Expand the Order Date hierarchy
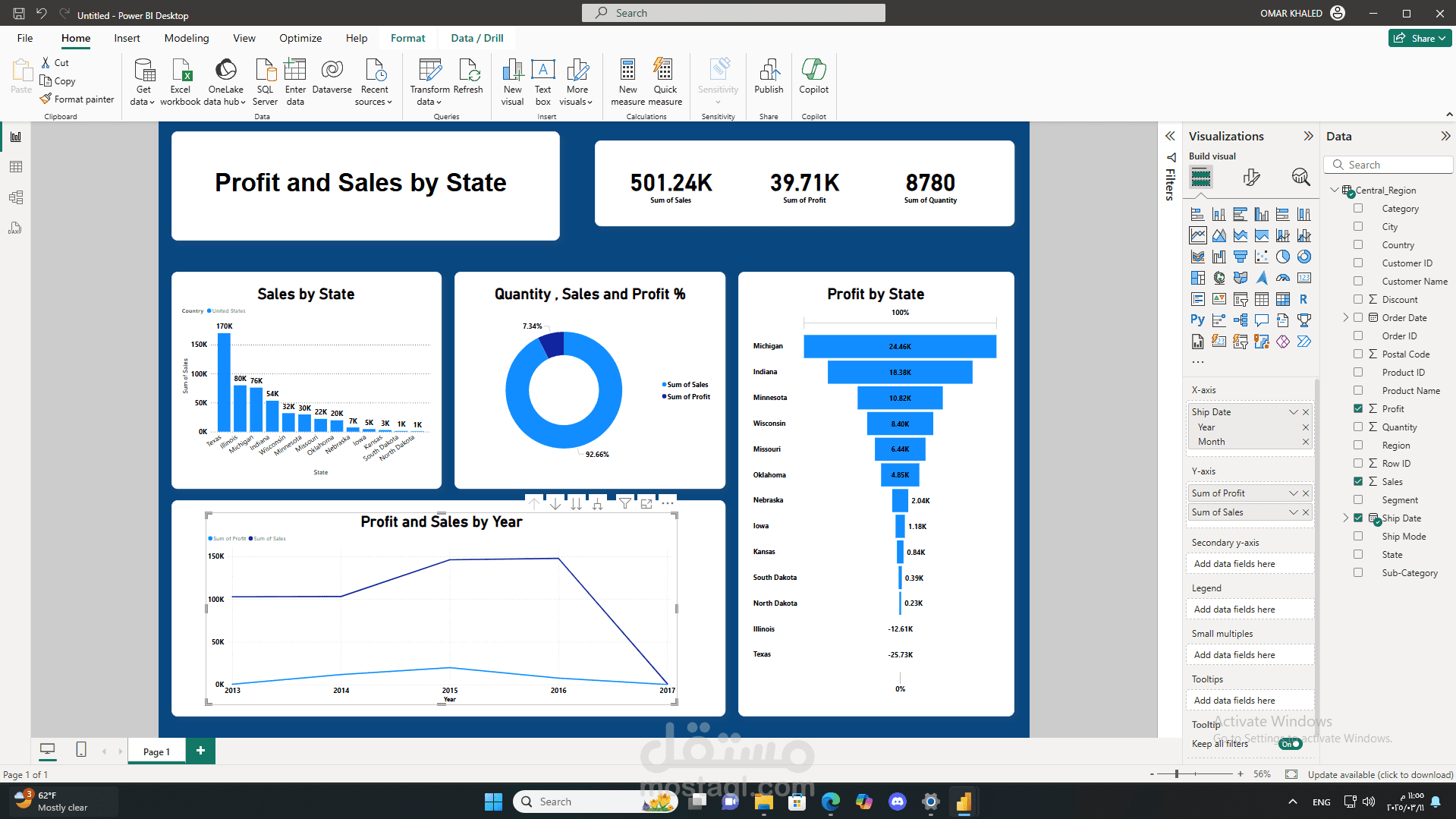 (1346, 317)
